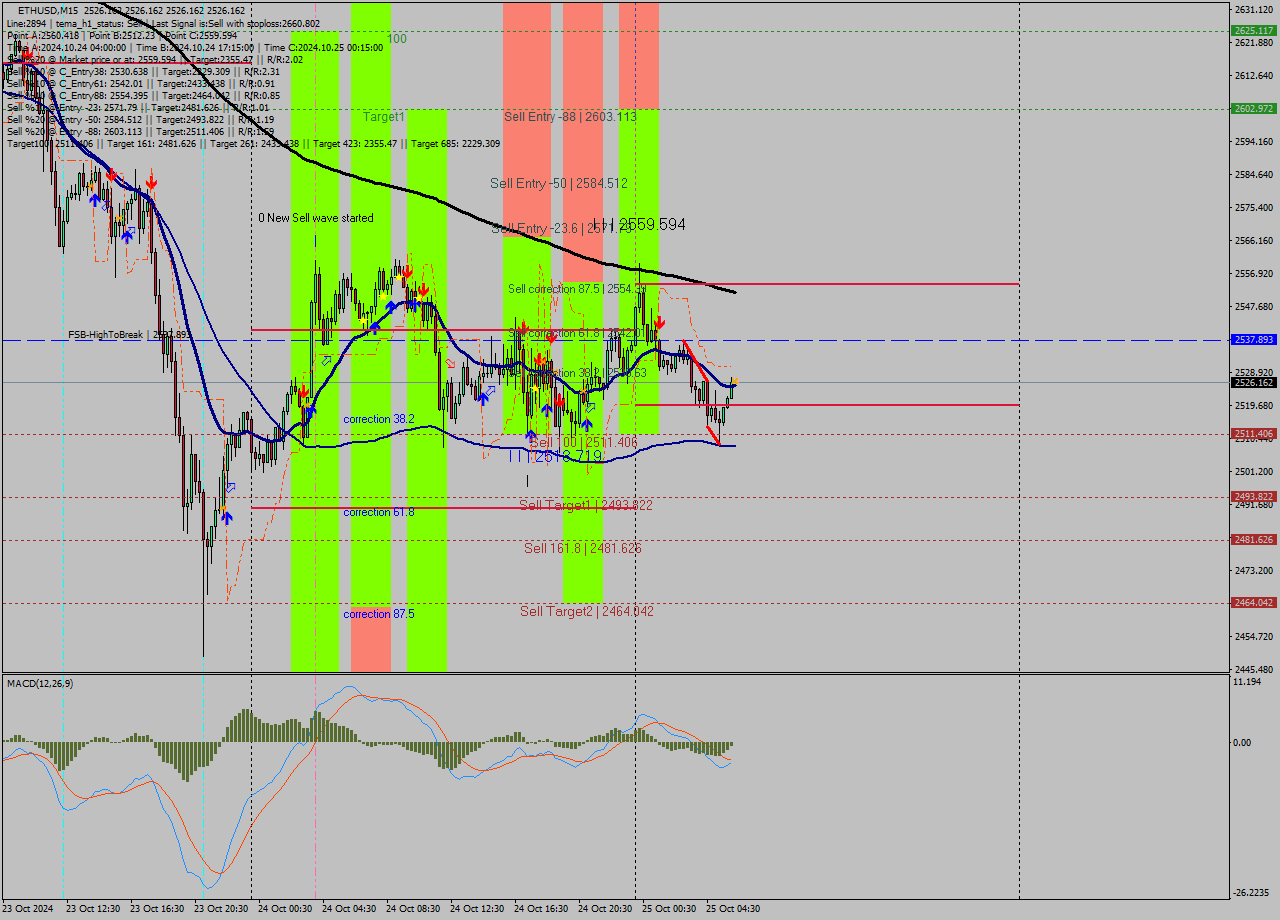Click the '23 Oct 2024' date on time axis
The height and width of the screenshot is (920, 1280).
pyautogui.click(x=30, y=909)
